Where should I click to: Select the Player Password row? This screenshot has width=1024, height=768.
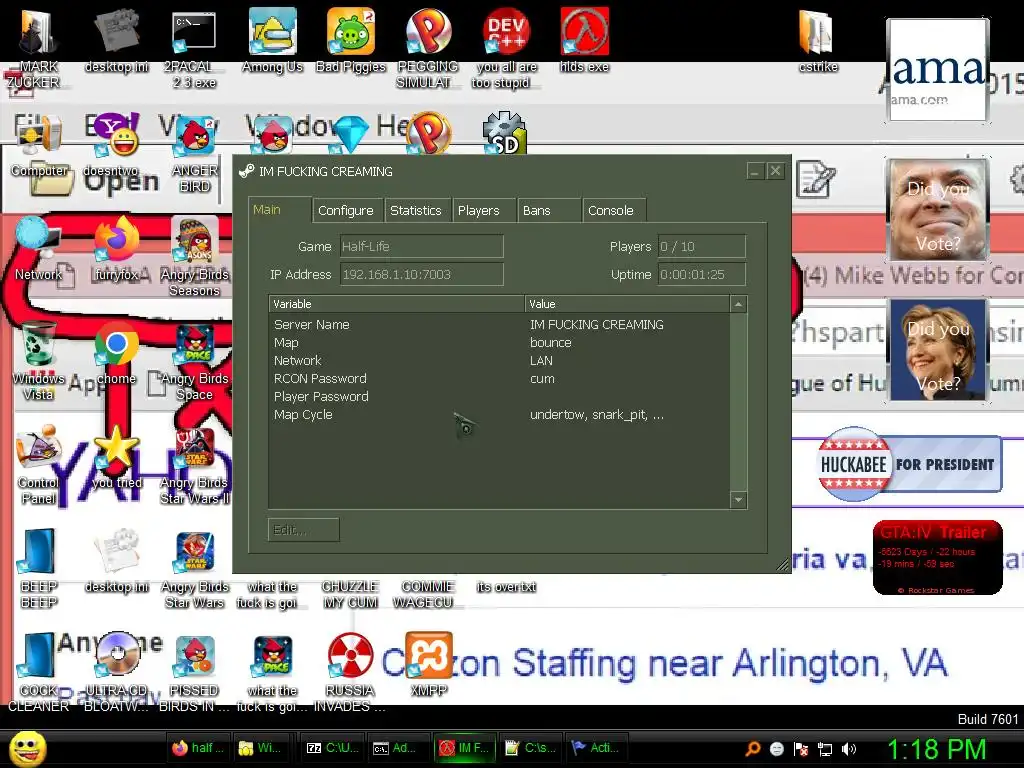pos(500,396)
